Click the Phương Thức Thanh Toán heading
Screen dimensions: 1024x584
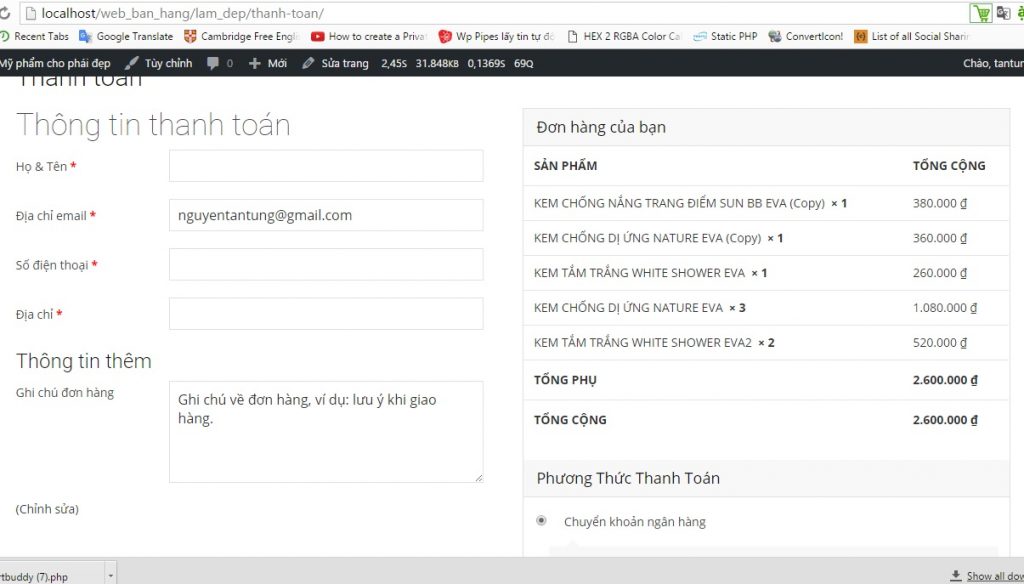tap(628, 478)
